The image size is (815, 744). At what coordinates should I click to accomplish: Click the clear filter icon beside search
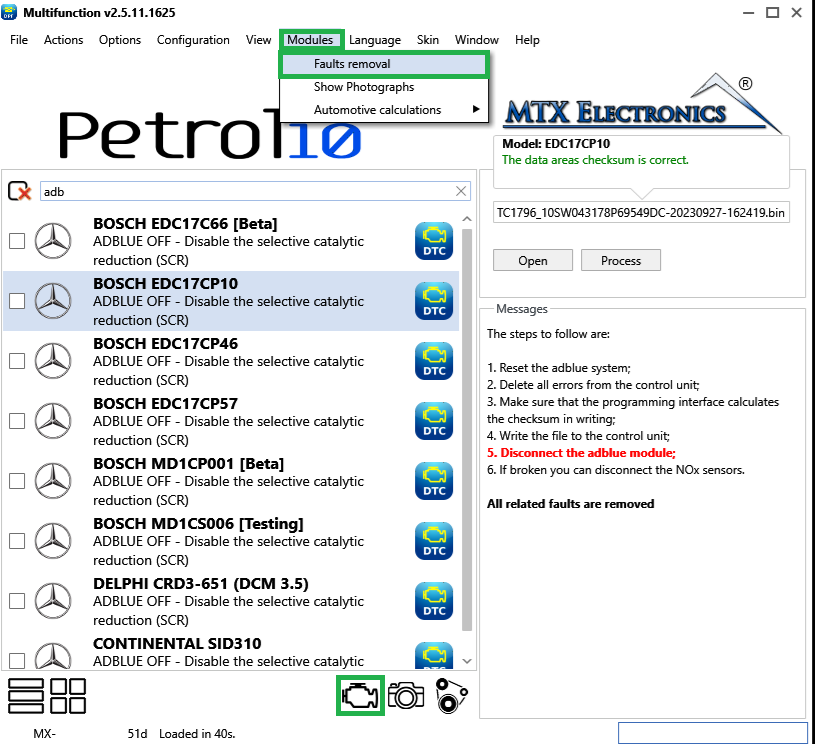pos(20,191)
